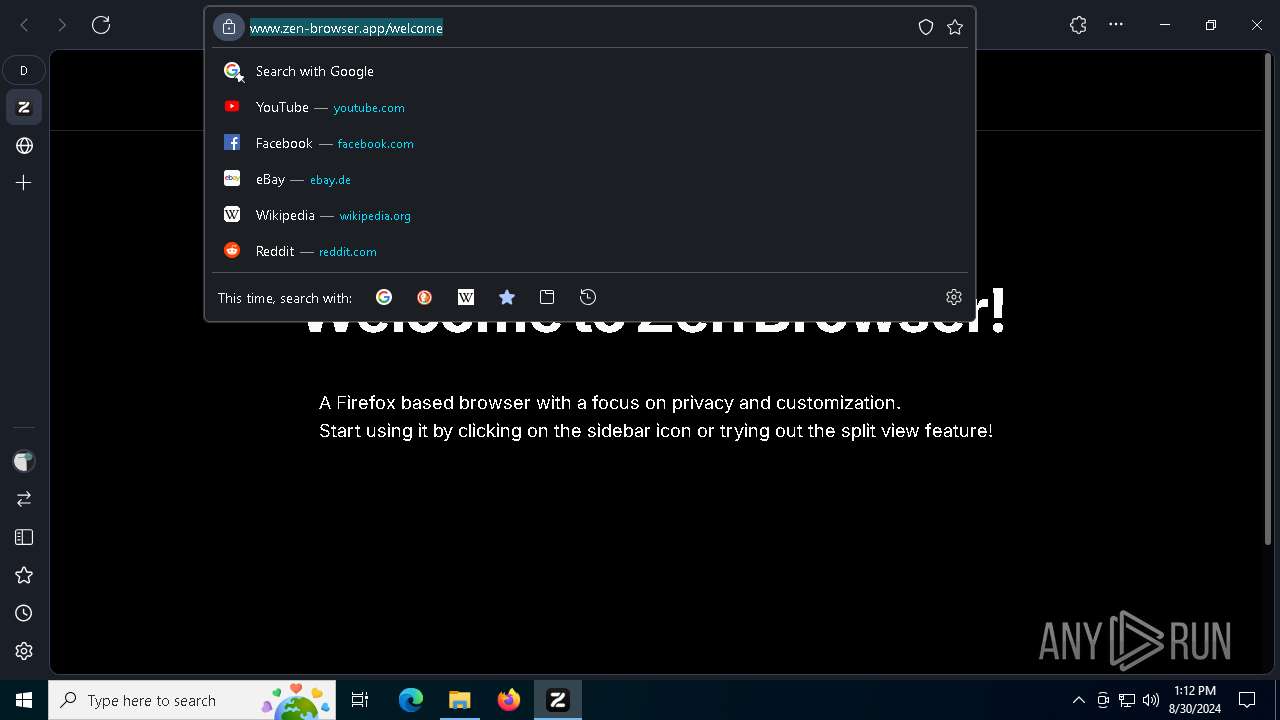Open search settings gear in urlbar
The height and width of the screenshot is (720, 1280).
(954, 297)
